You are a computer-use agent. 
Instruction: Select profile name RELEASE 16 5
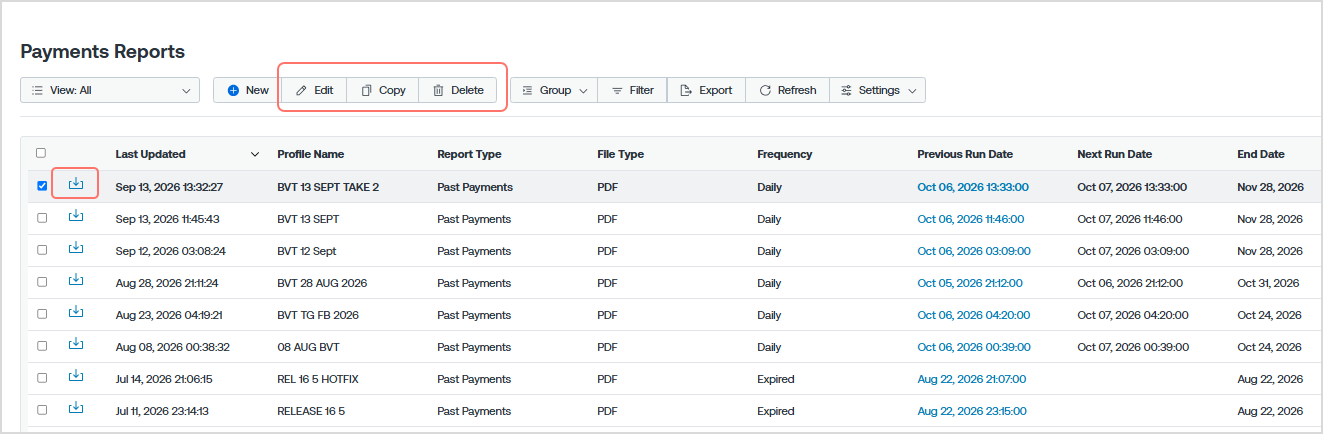tap(311, 411)
